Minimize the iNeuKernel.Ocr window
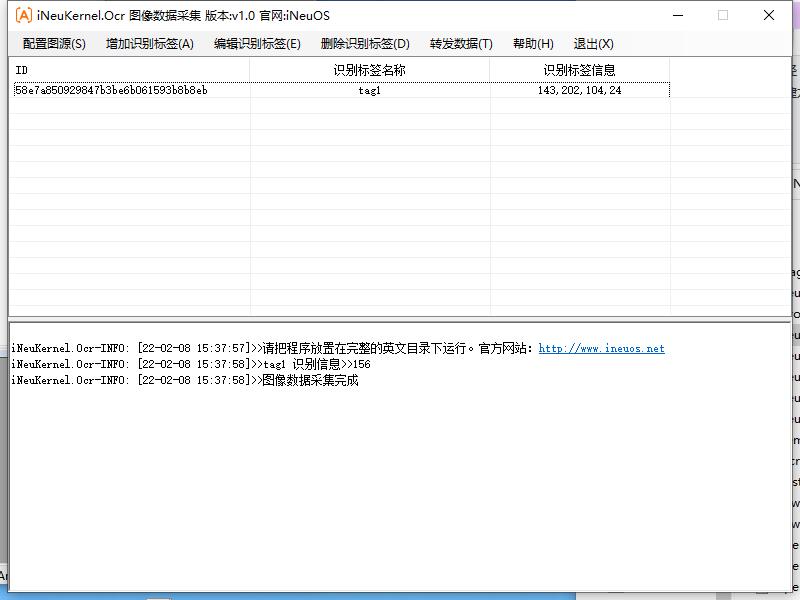Screen dimensions: 800x600 click(x=678, y=15)
